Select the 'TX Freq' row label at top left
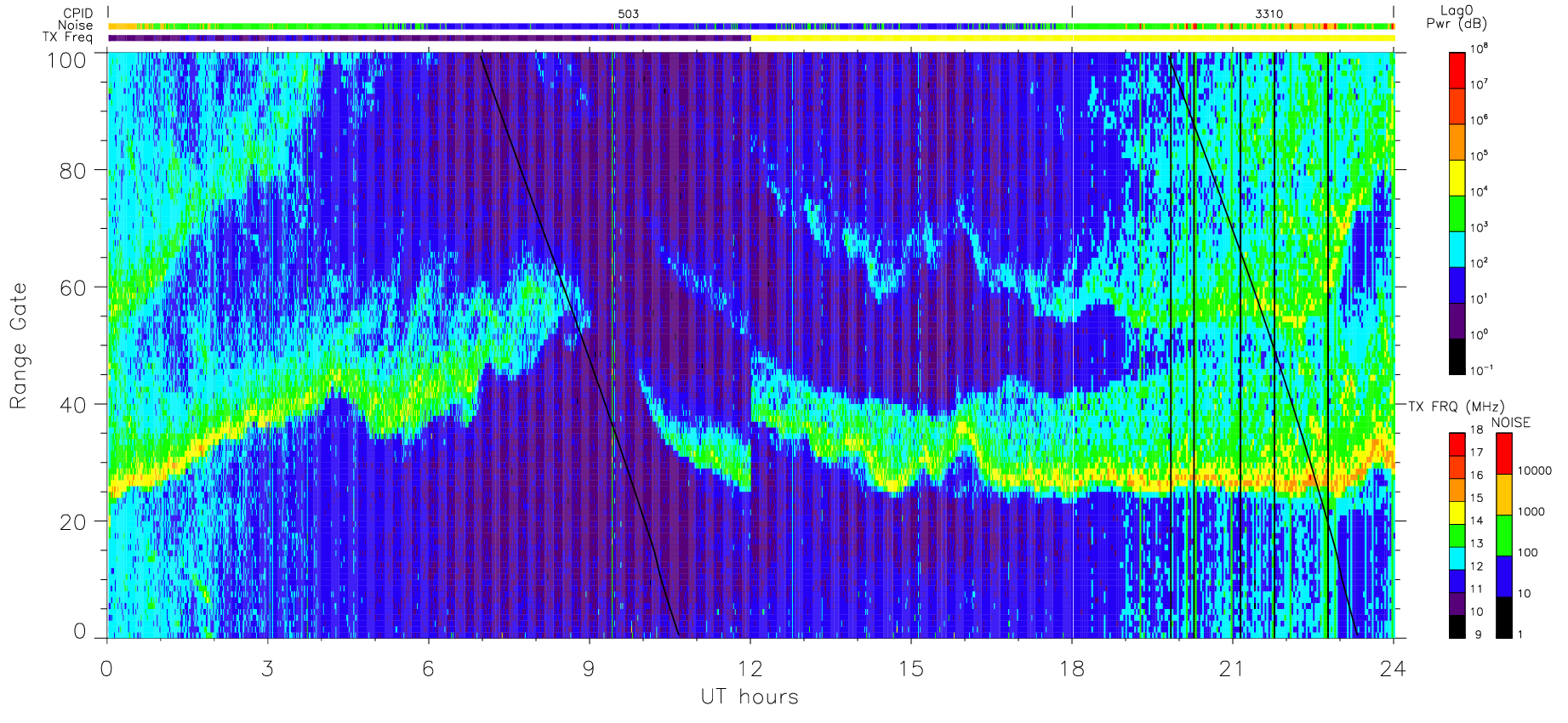This screenshot has width=1568, height=723. click(67, 37)
